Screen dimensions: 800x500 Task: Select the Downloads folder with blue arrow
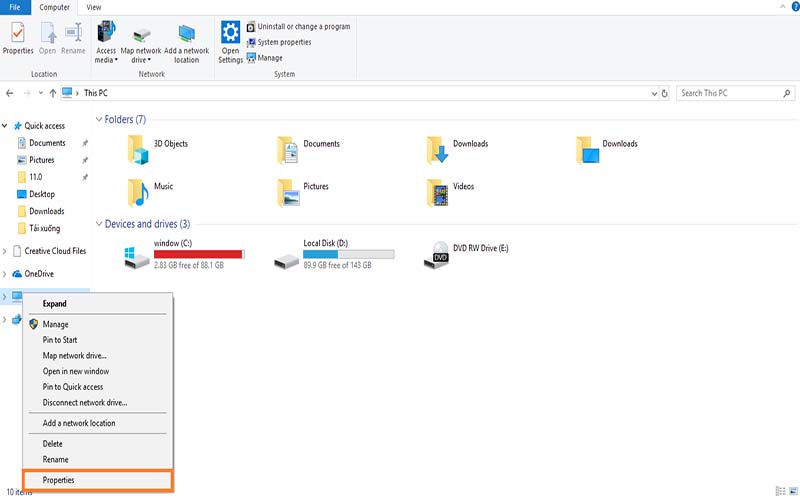[437, 150]
